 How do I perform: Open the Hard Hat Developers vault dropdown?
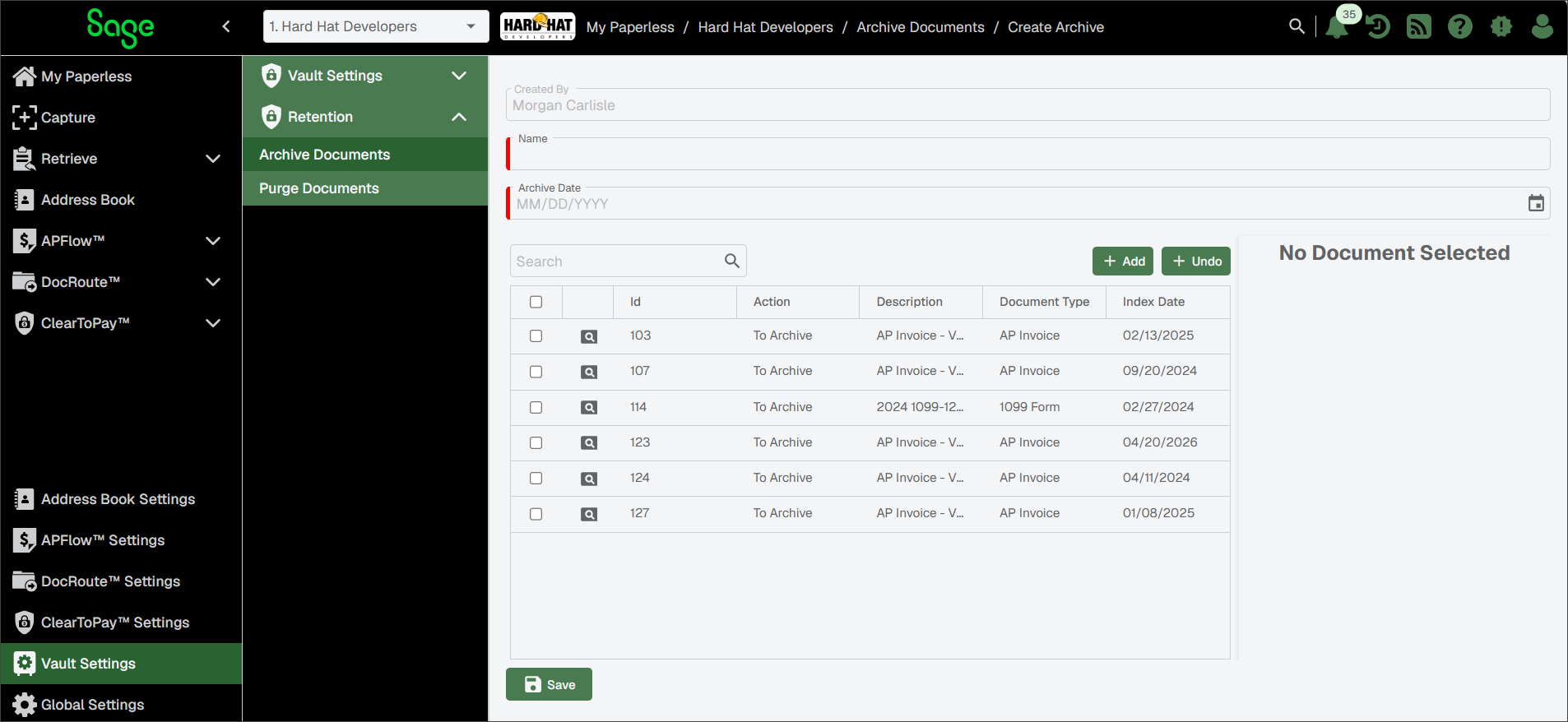coord(376,26)
